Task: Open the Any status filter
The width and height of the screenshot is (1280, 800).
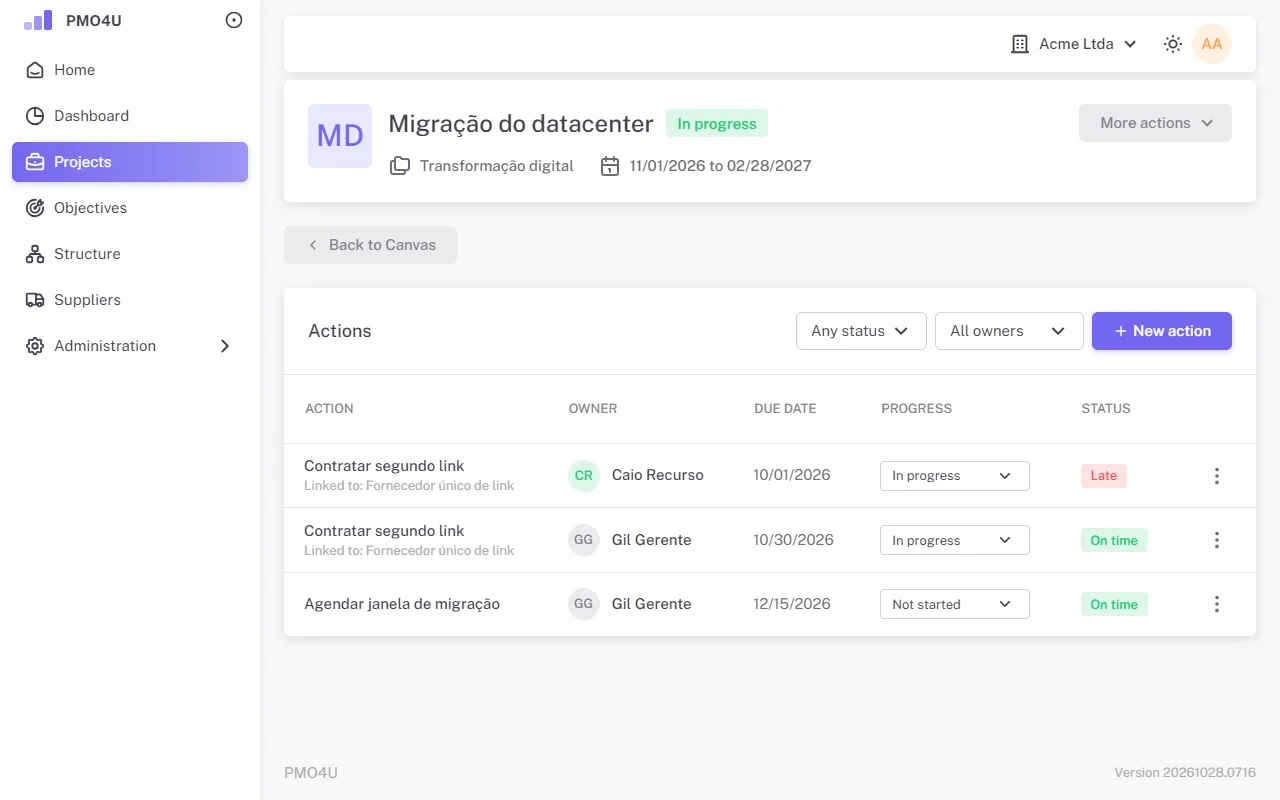Action: pos(861,331)
